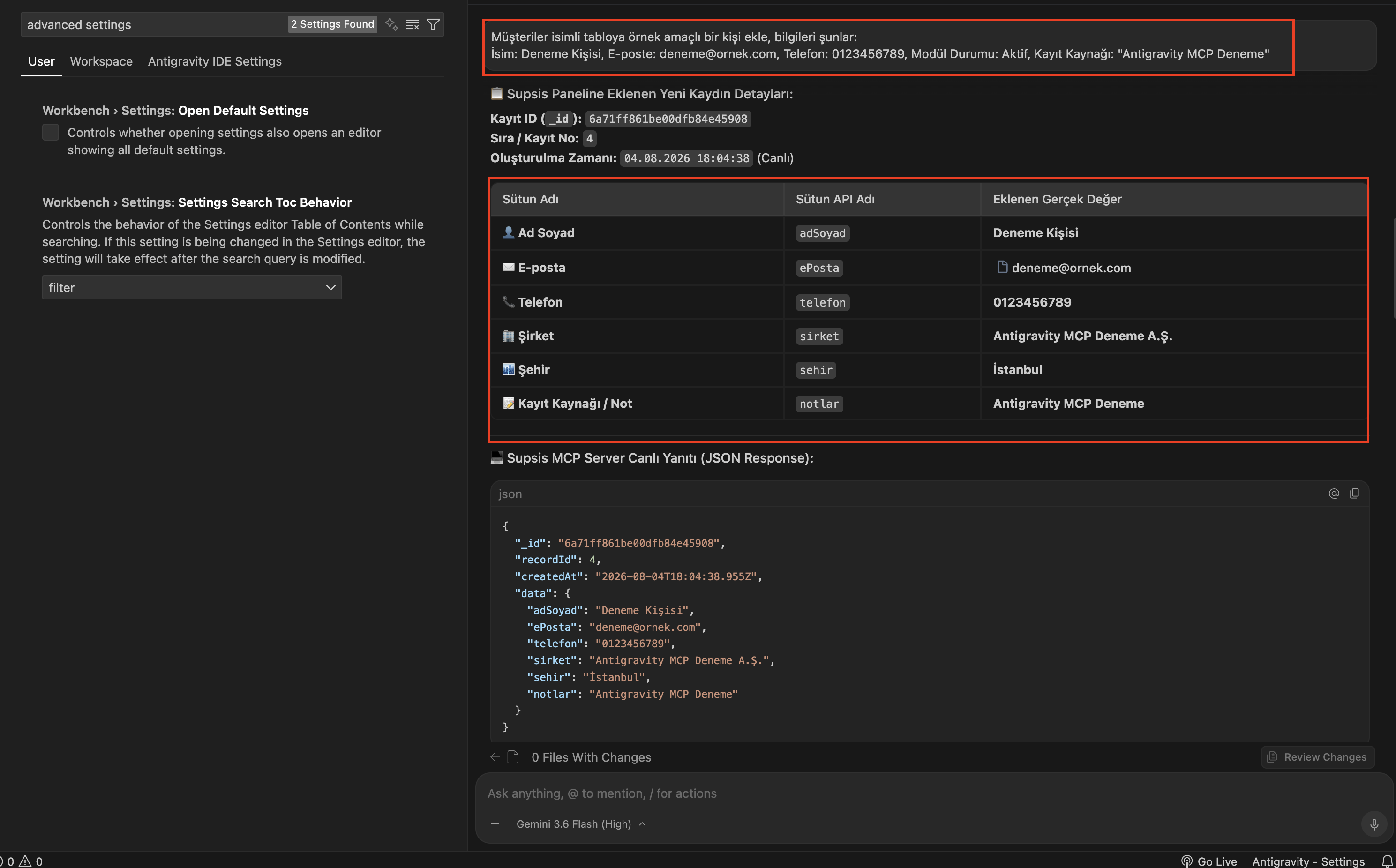Click the Settings Search Toc Behavior title
The width and height of the screenshot is (1396, 868).
[264, 202]
